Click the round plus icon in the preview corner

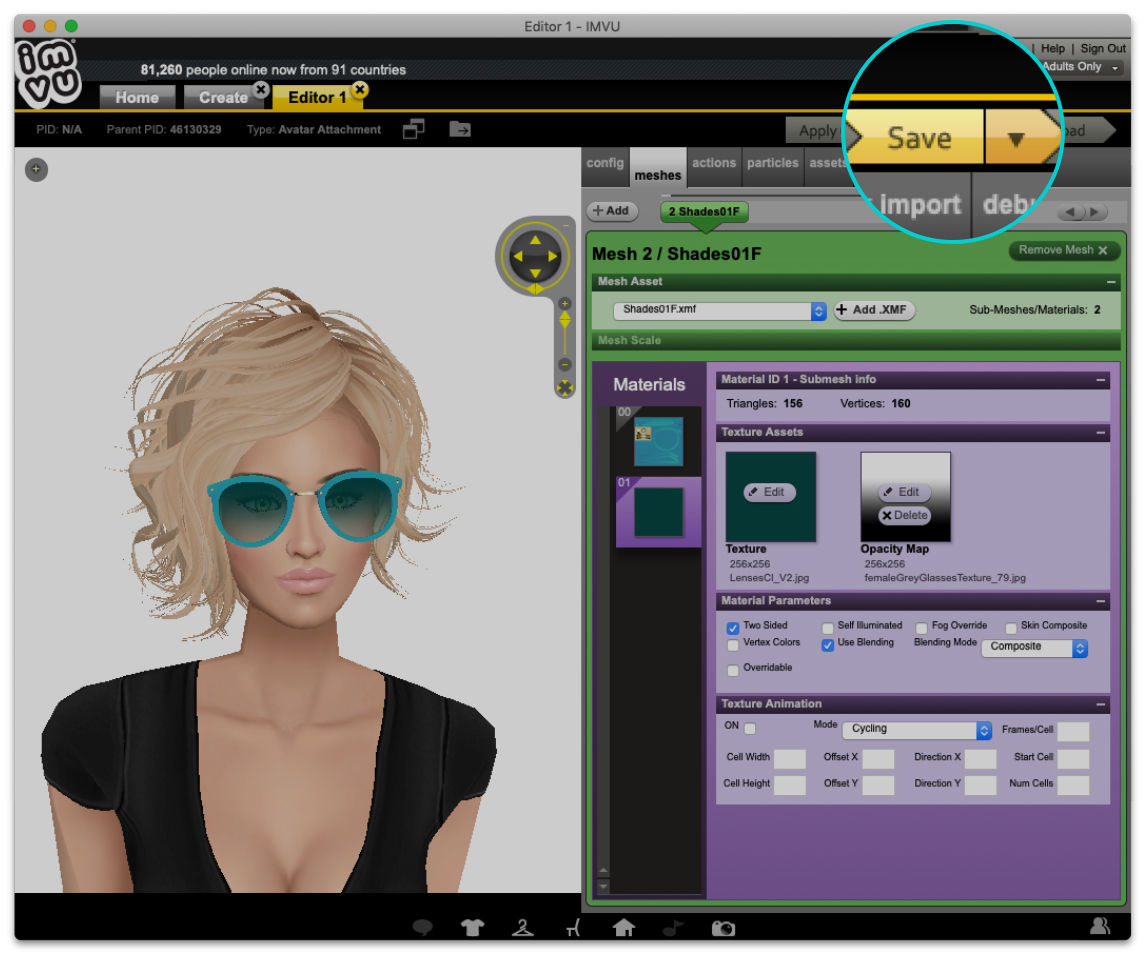click(37, 170)
